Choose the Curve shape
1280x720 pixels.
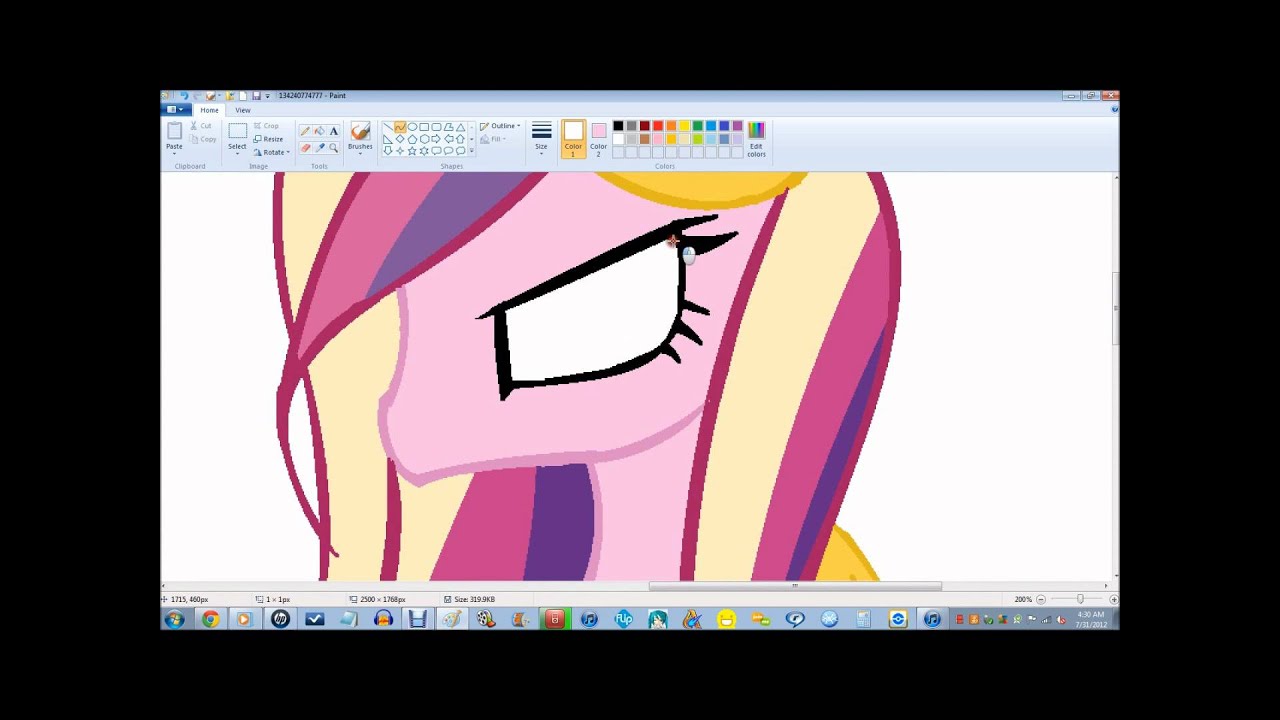coord(400,127)
